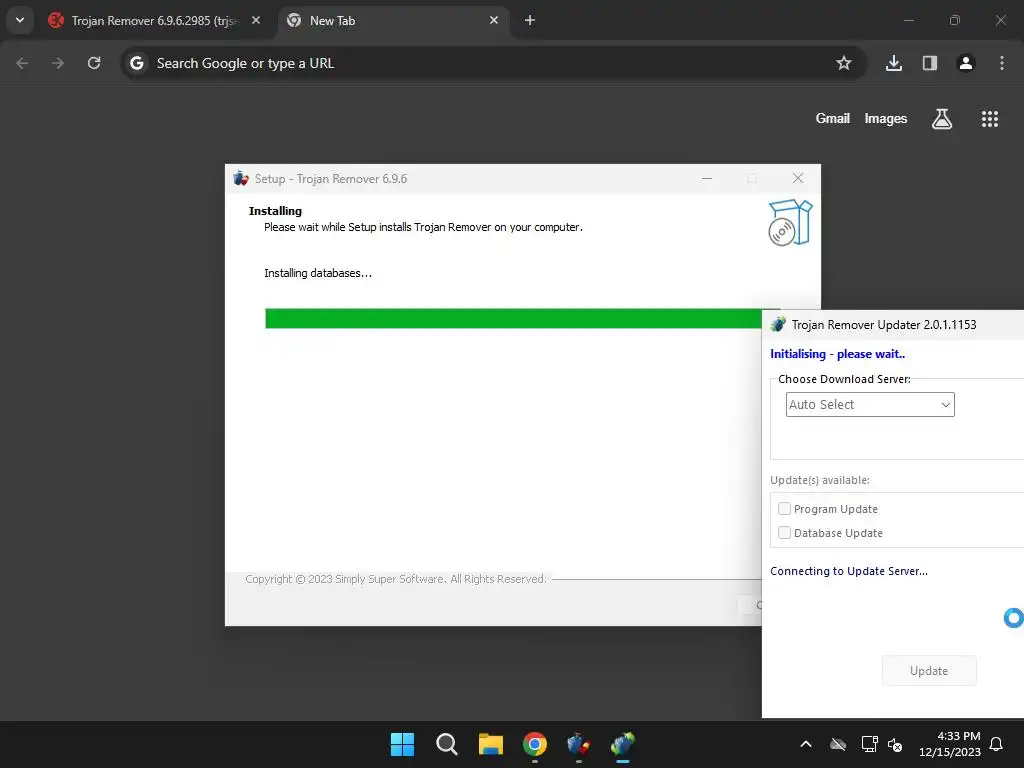Open the Images link
Screen dimensions: 1024x768
click(886, 118)
